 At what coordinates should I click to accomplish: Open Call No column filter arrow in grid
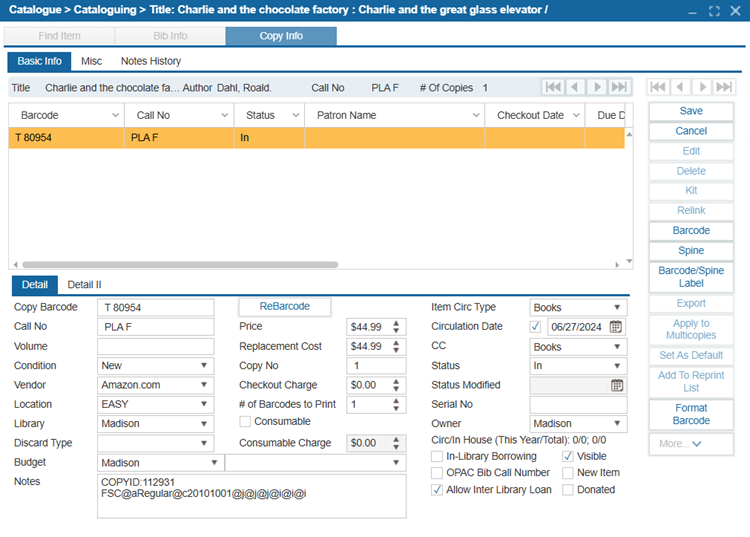click(x=224, y=115)
